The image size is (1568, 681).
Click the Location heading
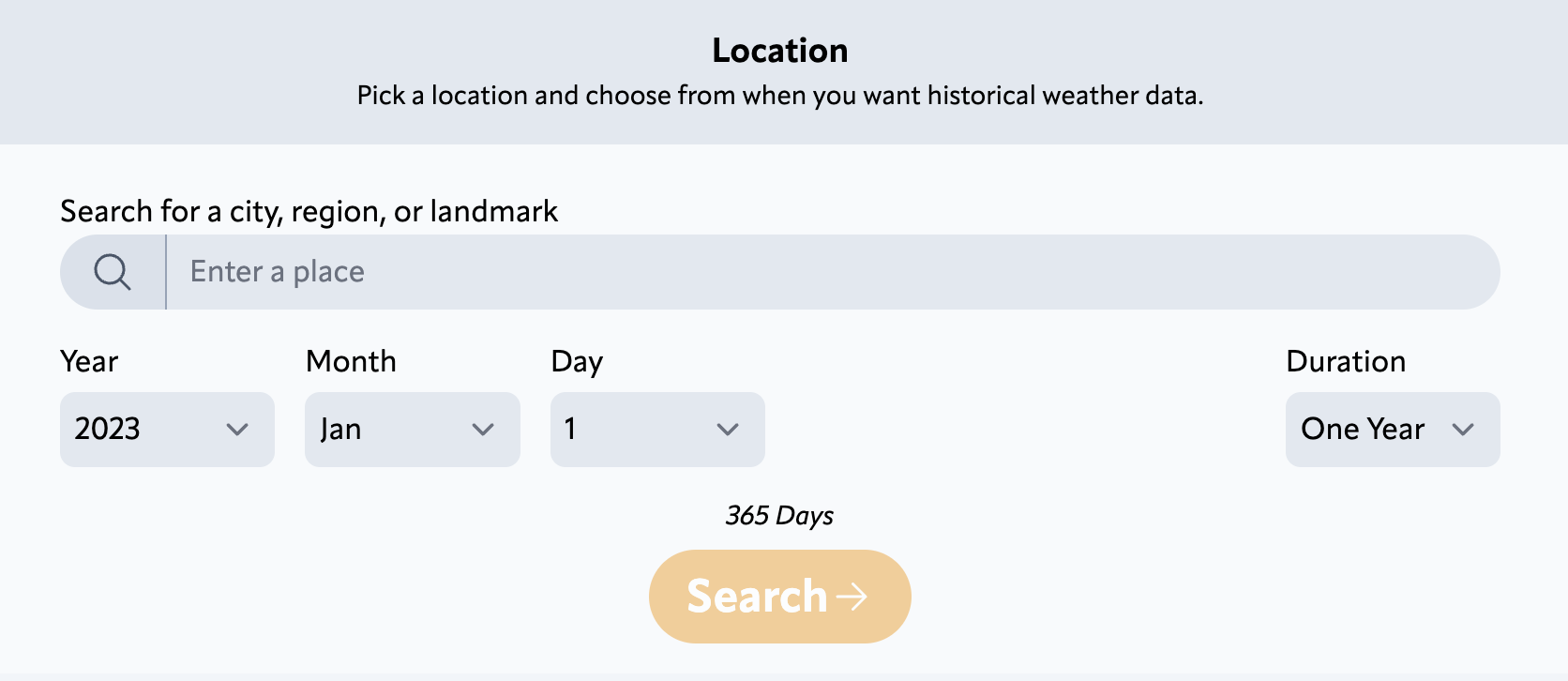click(780, 50)
